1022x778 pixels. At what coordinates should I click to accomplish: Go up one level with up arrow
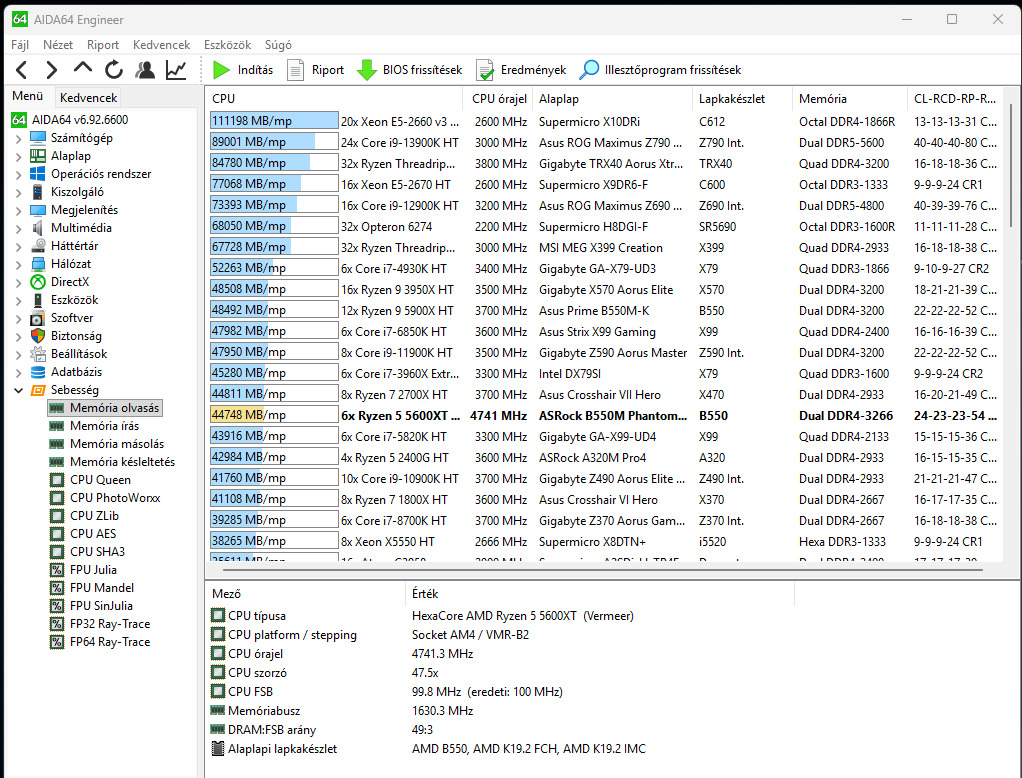click(83, 68)
